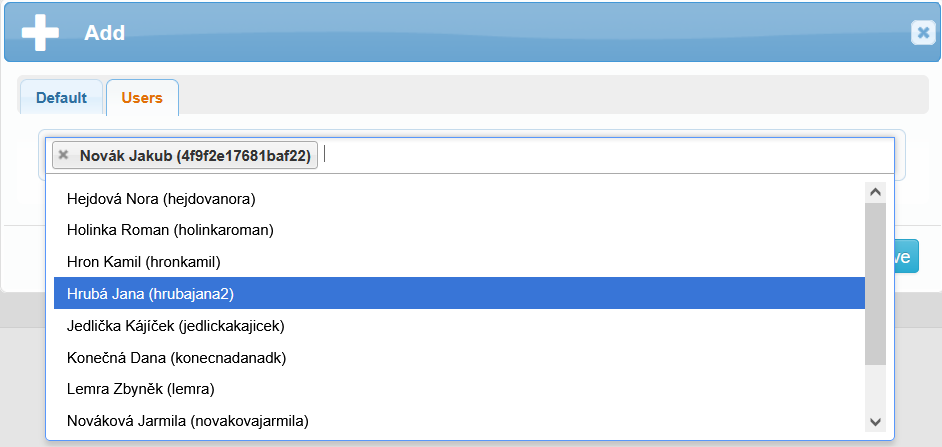
Task: Click the Novák Jakub selected tag
Action: point(195,155)
